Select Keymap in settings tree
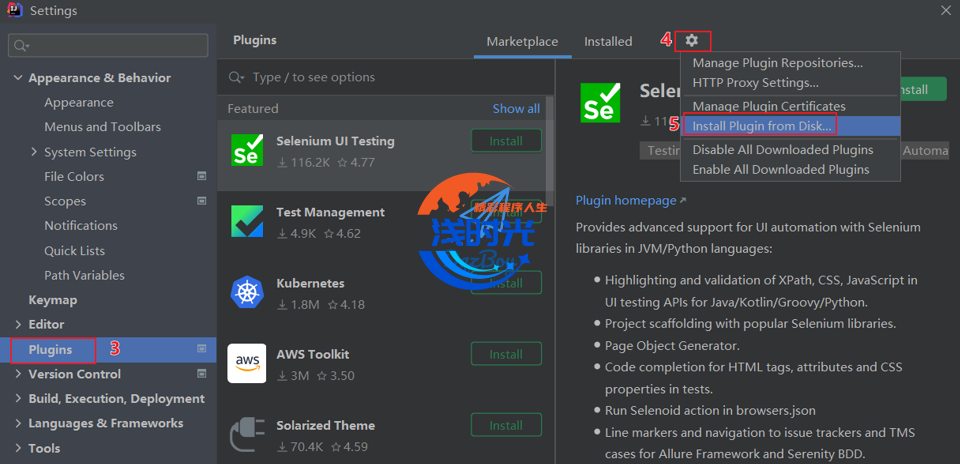This screenshot has height=464, width=960. [x=52, y=300]
